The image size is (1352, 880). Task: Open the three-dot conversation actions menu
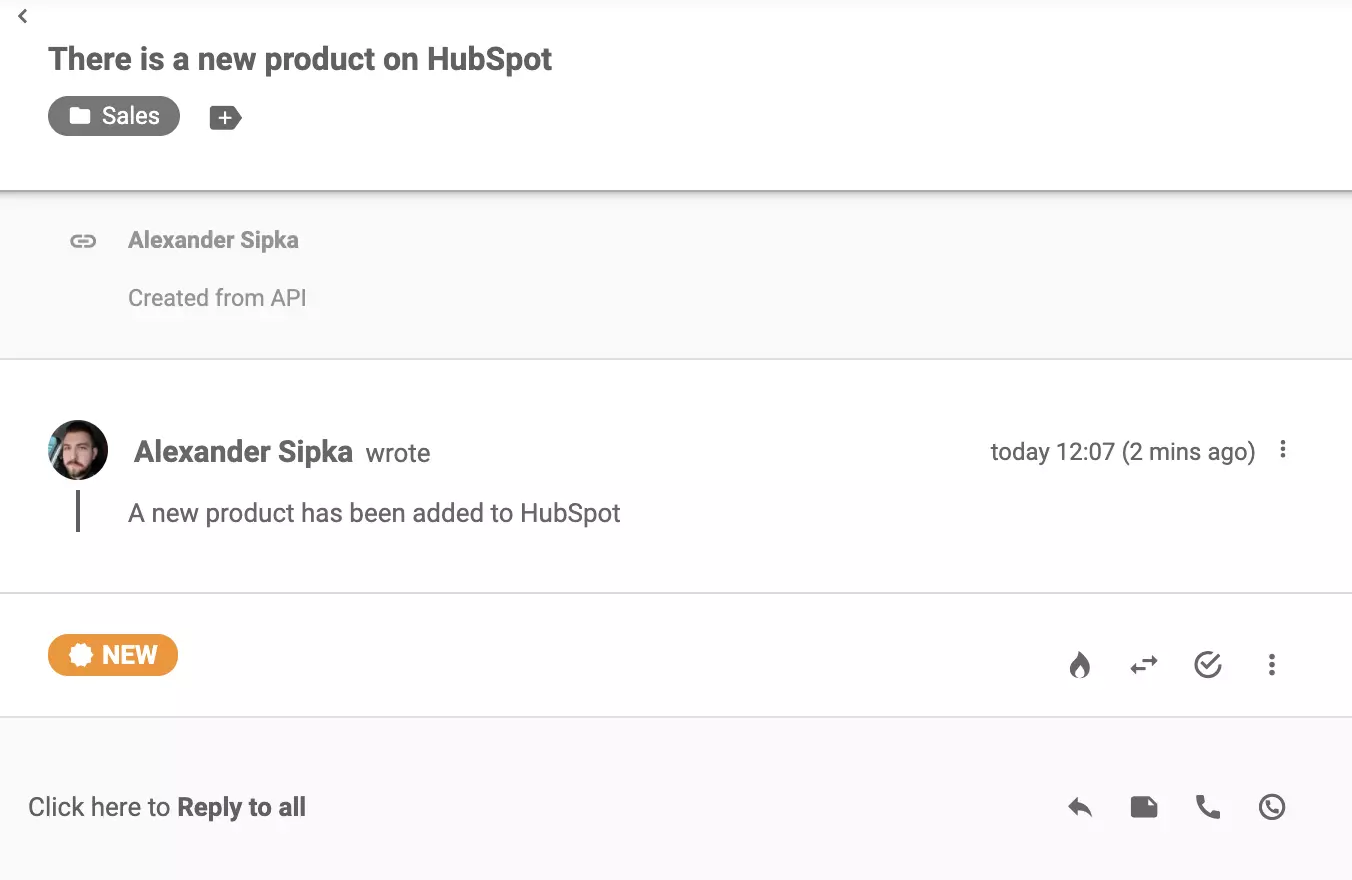[x=1271, y=664]
